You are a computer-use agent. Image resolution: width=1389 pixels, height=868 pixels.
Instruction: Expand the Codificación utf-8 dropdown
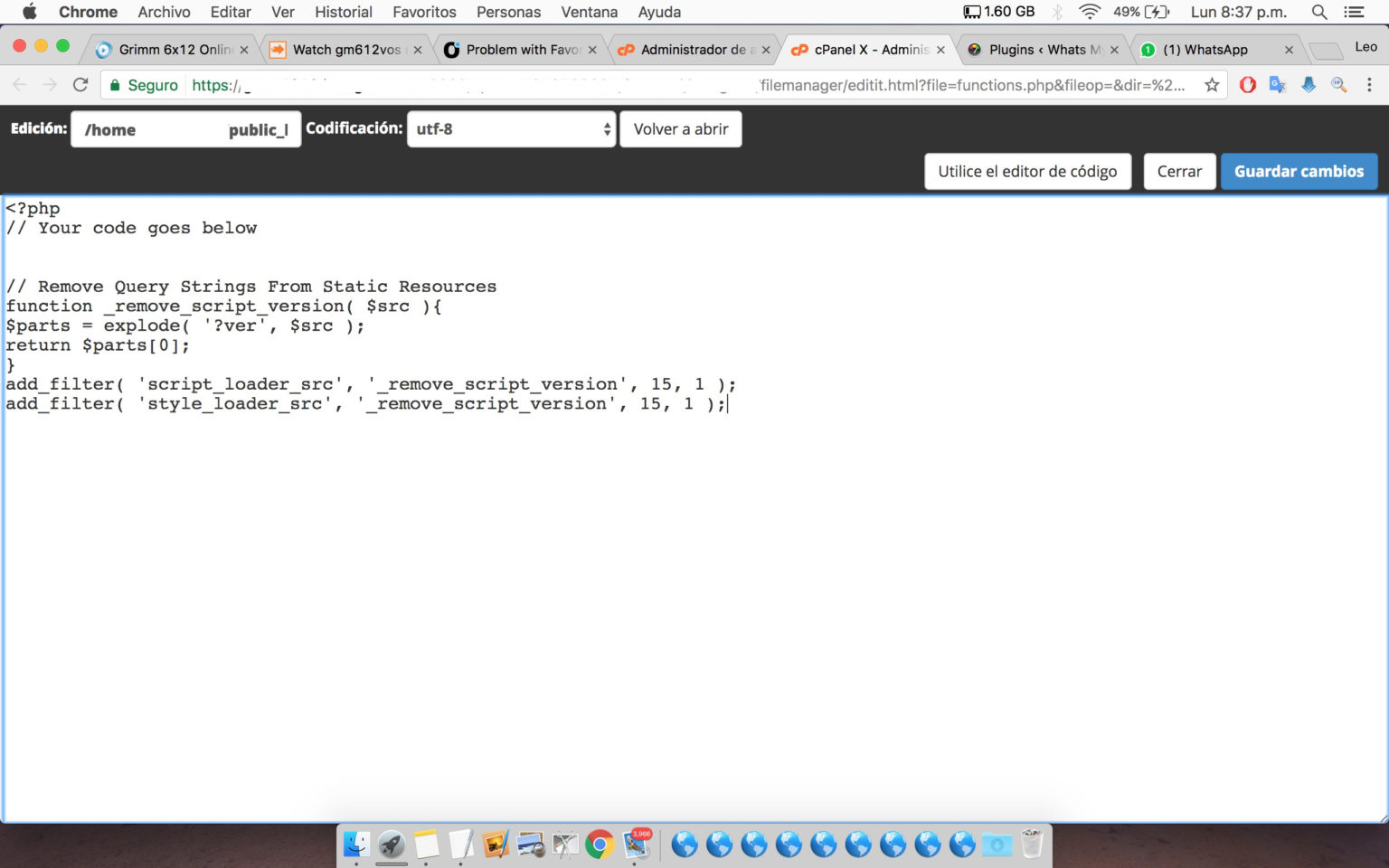click(x=512, y=129)
